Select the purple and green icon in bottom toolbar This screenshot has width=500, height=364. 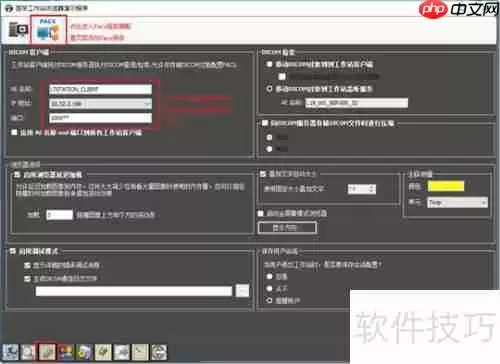pyautogui.click(x=84, y=352)
